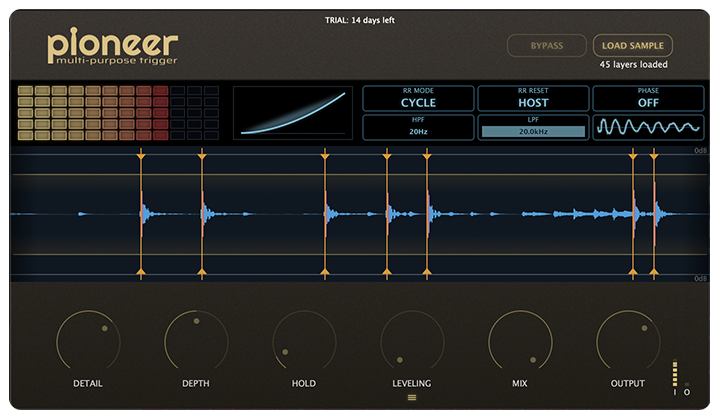Select the sixth trigger marker on the waveform

click(633, 214)
